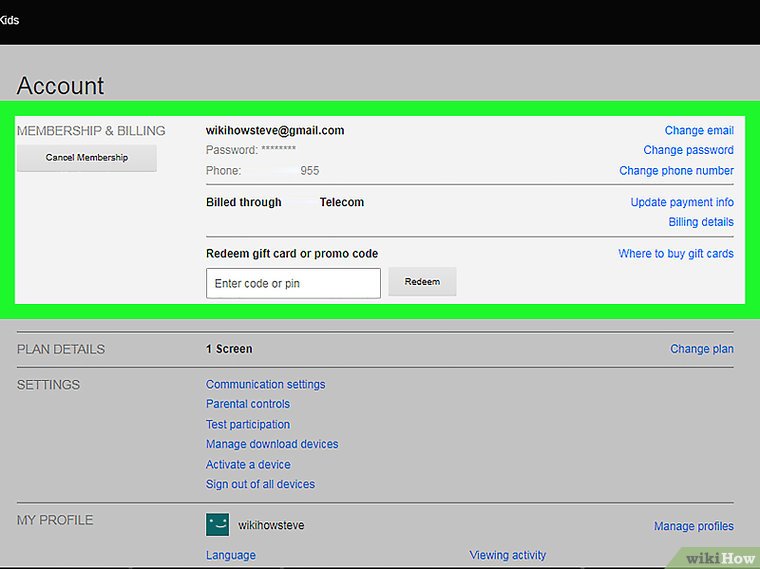760x569 pixels.
Task: Select Test participation link
Action: coord(248,424)
